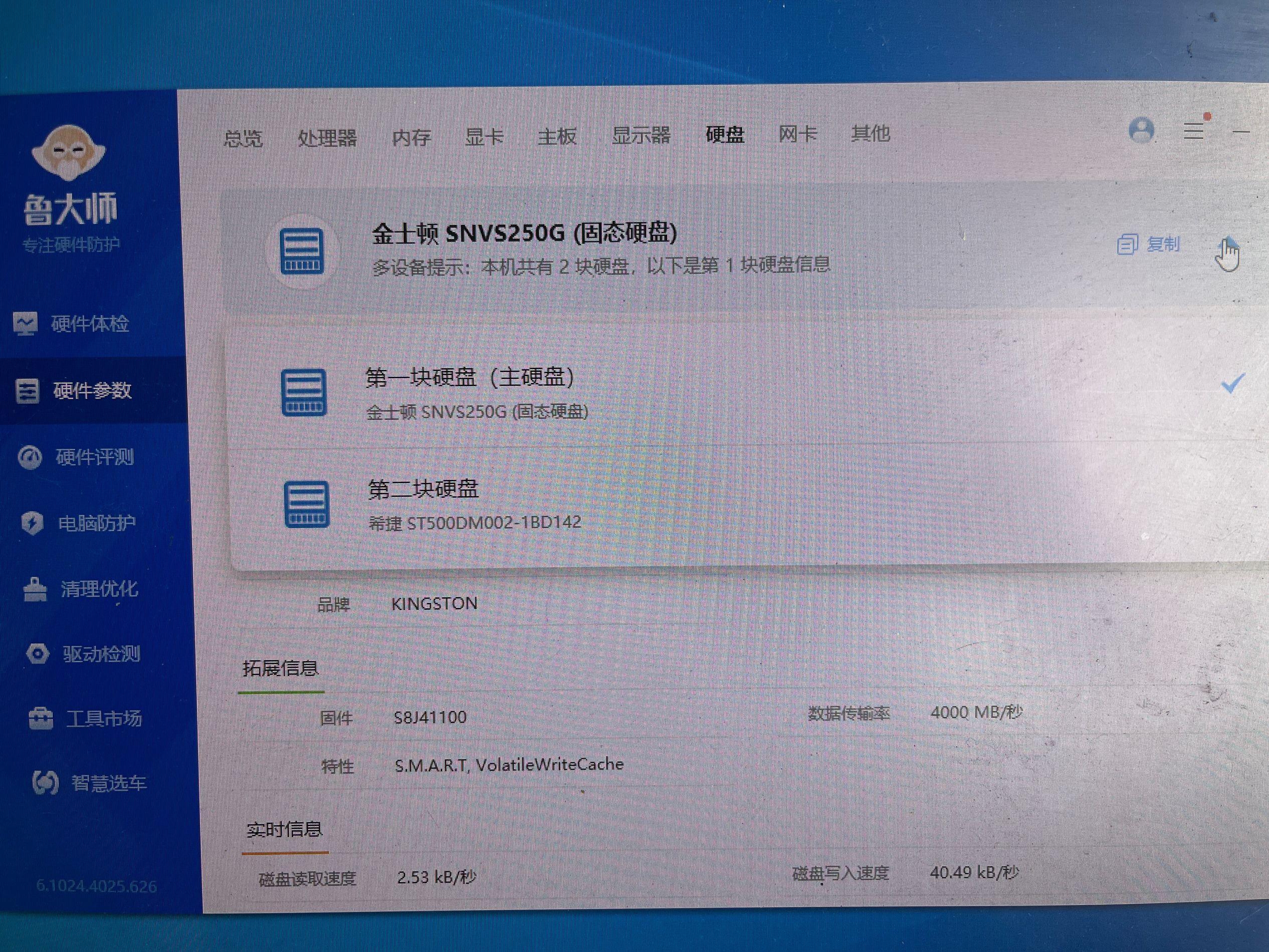Click the 拓展信息 section heading

[280, 668]
